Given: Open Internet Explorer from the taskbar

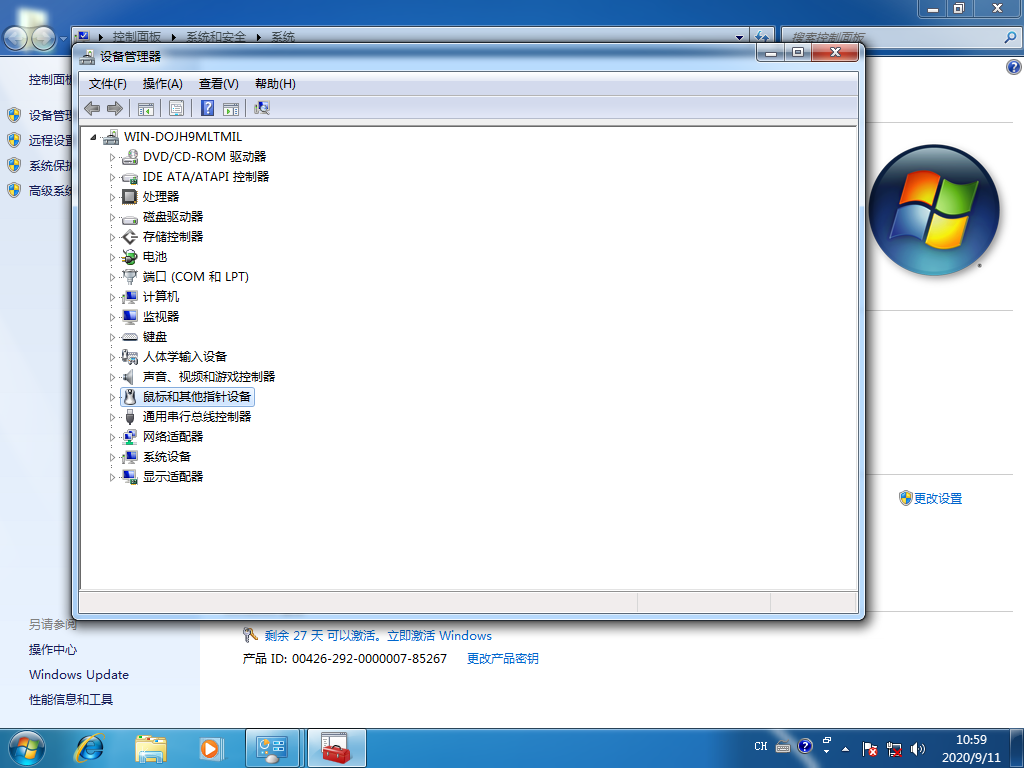Looking at the screenshot, I should click(x=90, y=747).
